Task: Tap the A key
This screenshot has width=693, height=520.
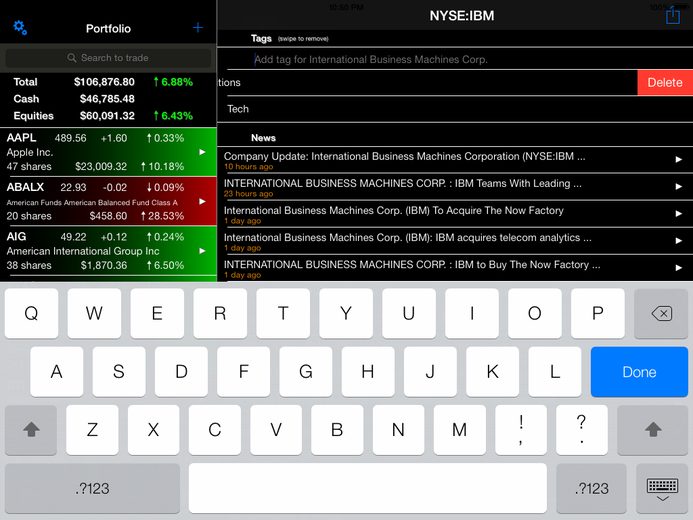Action: [x=57, y=372]
